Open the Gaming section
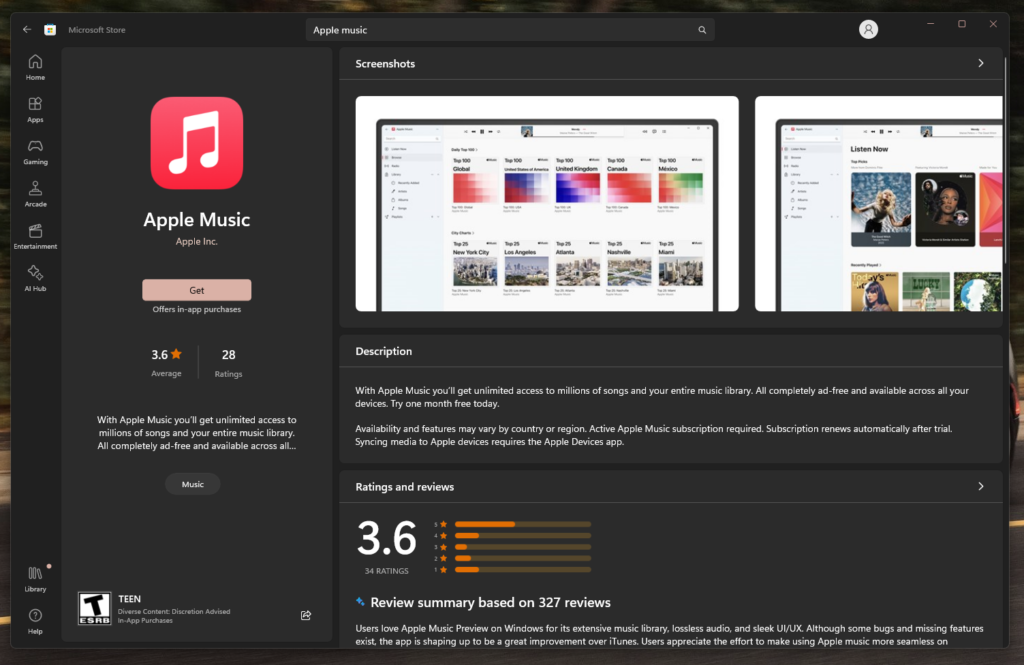Image resolution: width=1024 pixels, height=665 pixels. click(x=35, y=151)
